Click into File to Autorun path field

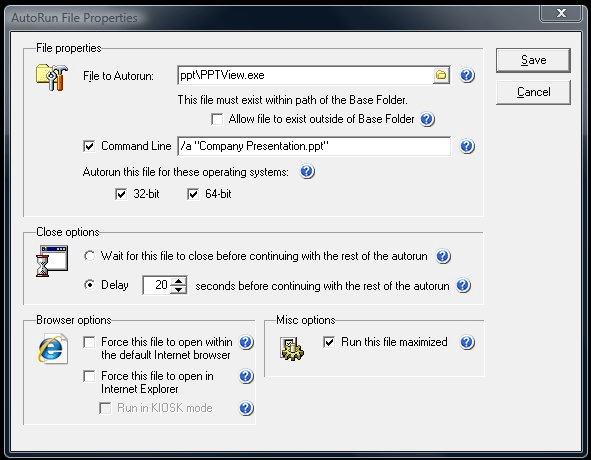pos(305,75)
